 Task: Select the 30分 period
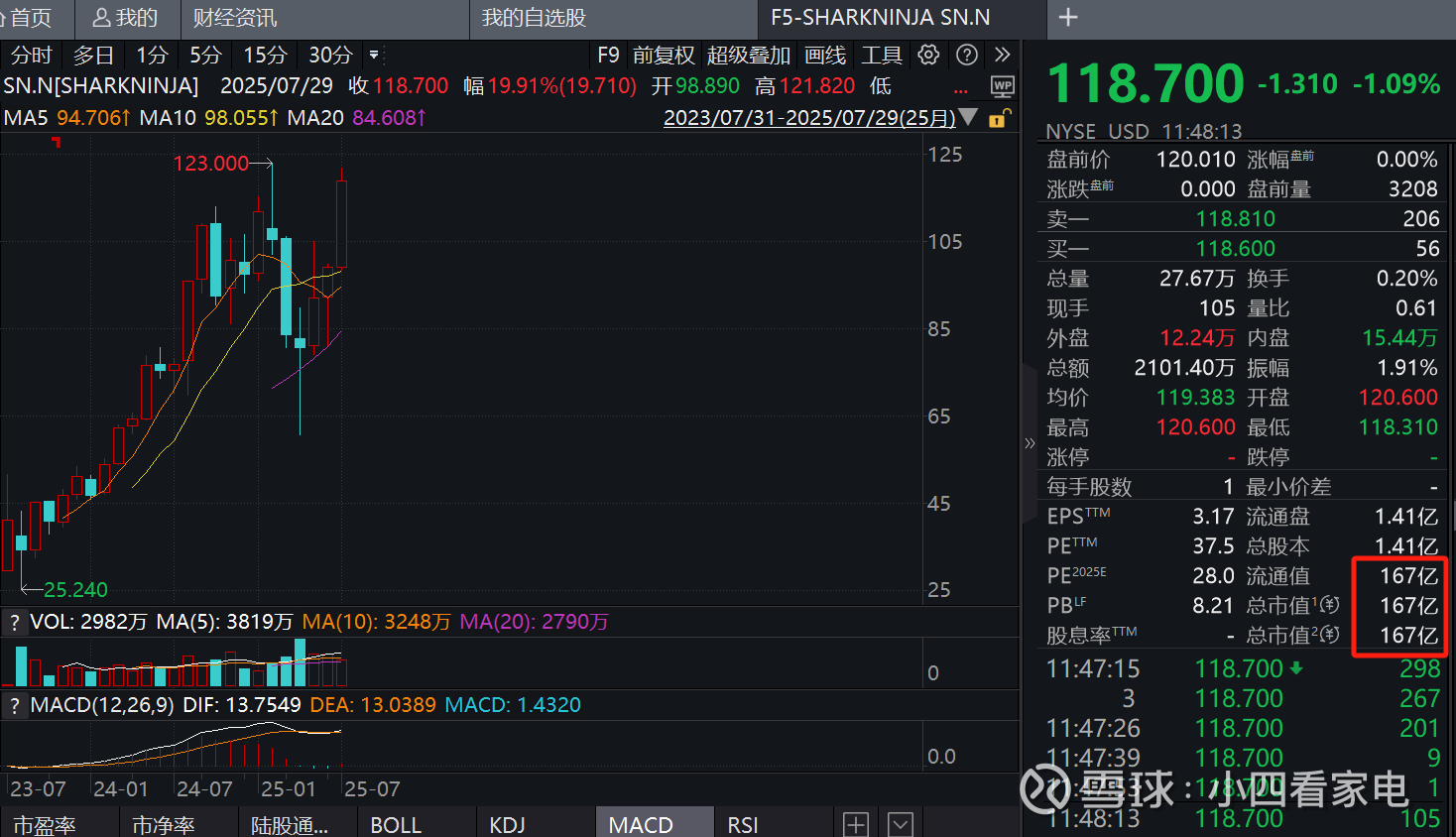coord(330,56)
